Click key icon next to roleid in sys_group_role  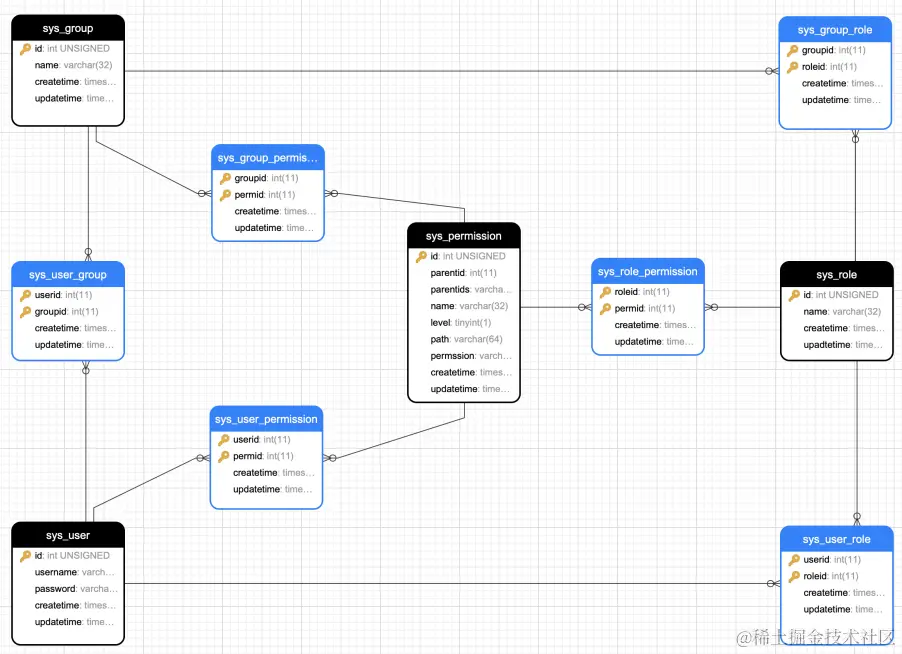point(793,67)
